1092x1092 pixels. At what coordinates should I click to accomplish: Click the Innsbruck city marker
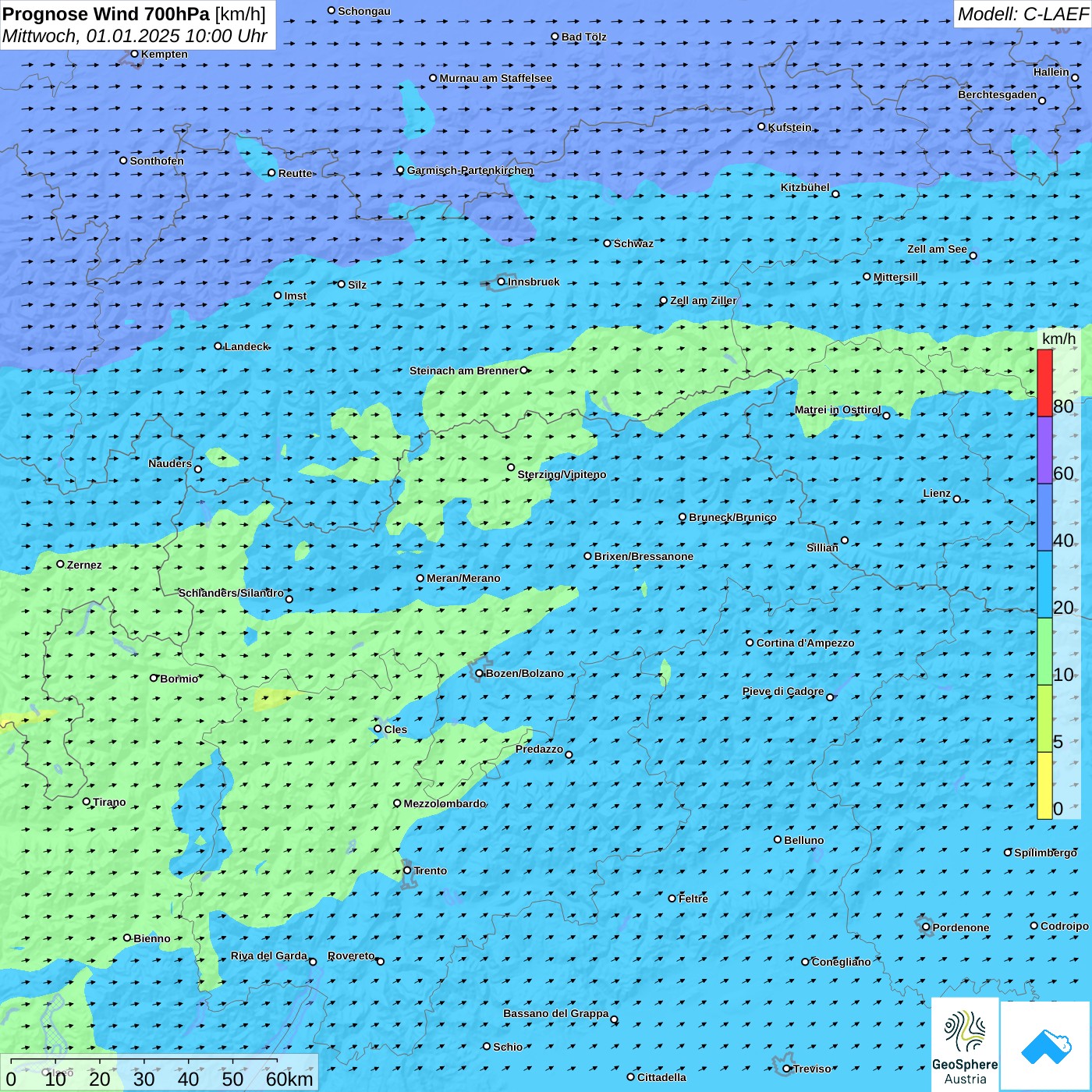point(501,282)
